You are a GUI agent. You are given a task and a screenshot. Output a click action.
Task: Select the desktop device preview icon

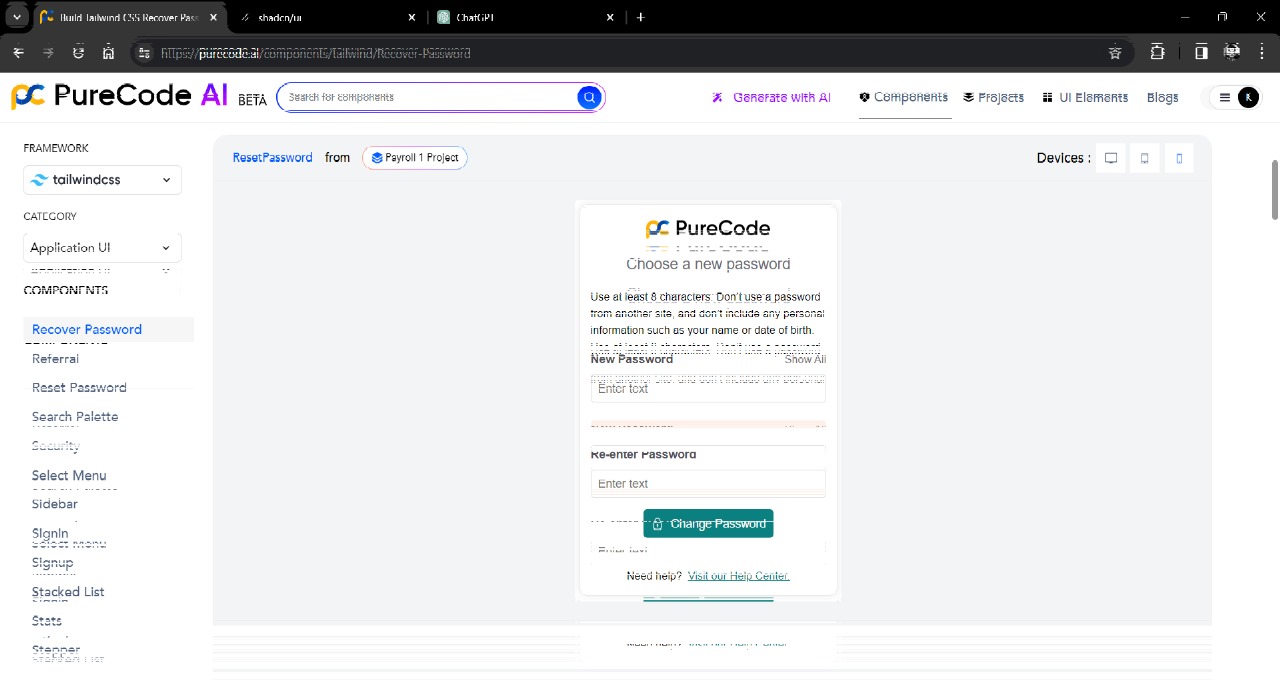coord(1111,158)
